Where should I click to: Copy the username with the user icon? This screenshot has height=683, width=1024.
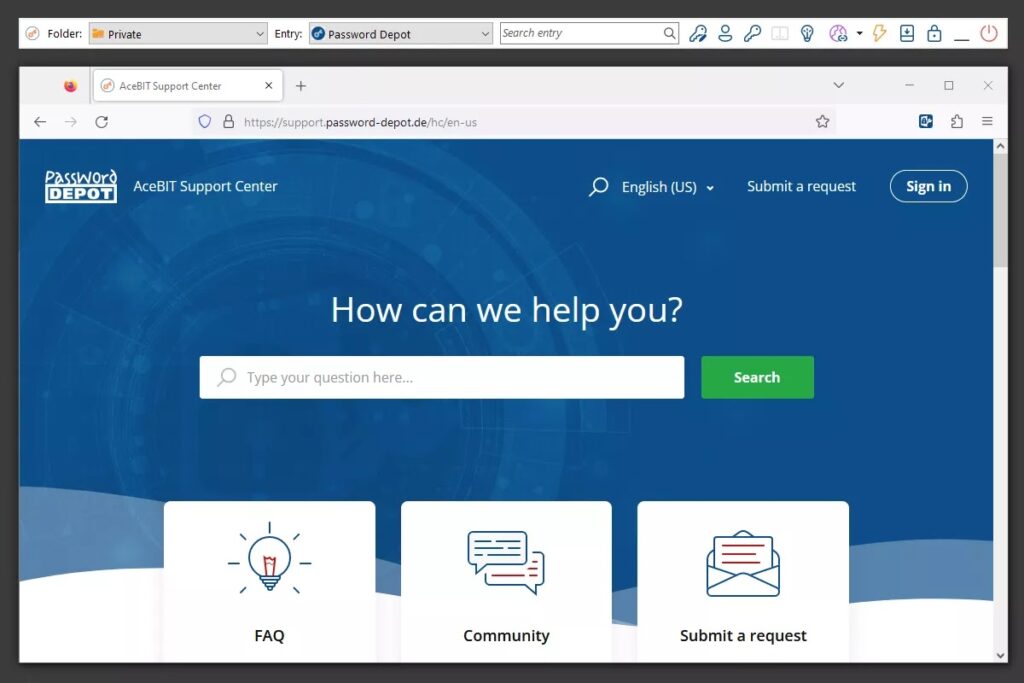(x=725, y=33)
